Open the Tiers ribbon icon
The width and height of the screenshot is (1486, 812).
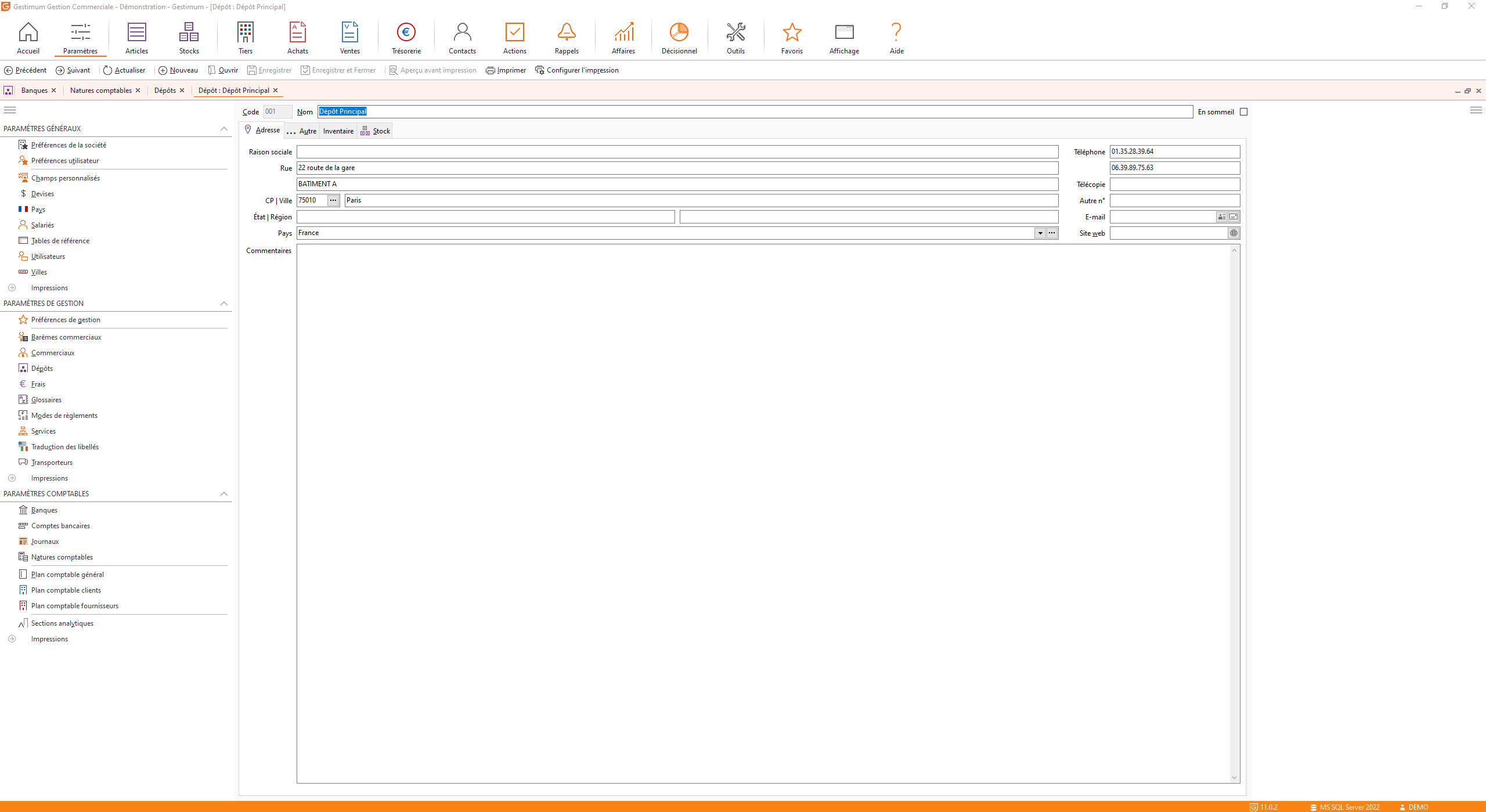tap(246, 38)
